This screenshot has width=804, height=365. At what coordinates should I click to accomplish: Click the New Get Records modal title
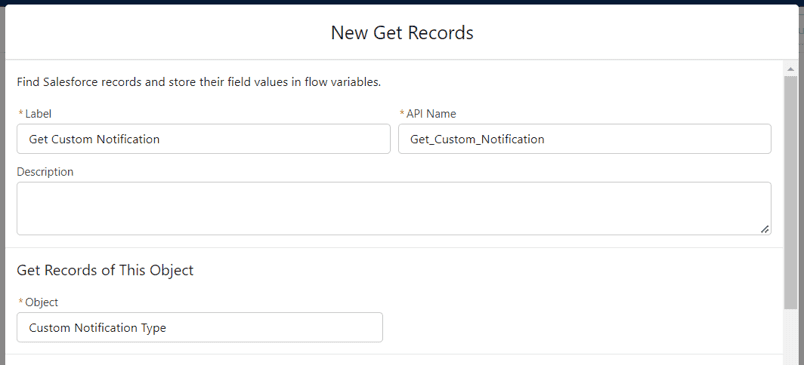[402, 32]
